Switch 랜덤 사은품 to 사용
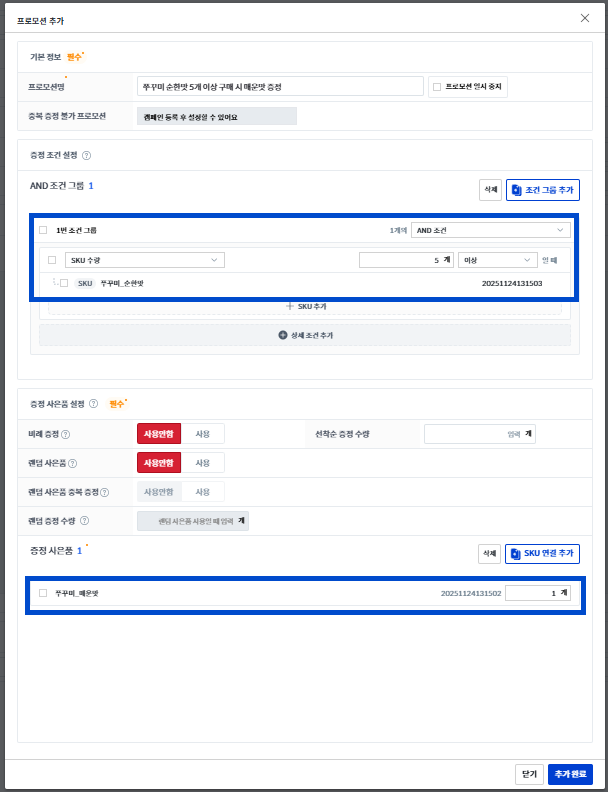 point(203,463)
